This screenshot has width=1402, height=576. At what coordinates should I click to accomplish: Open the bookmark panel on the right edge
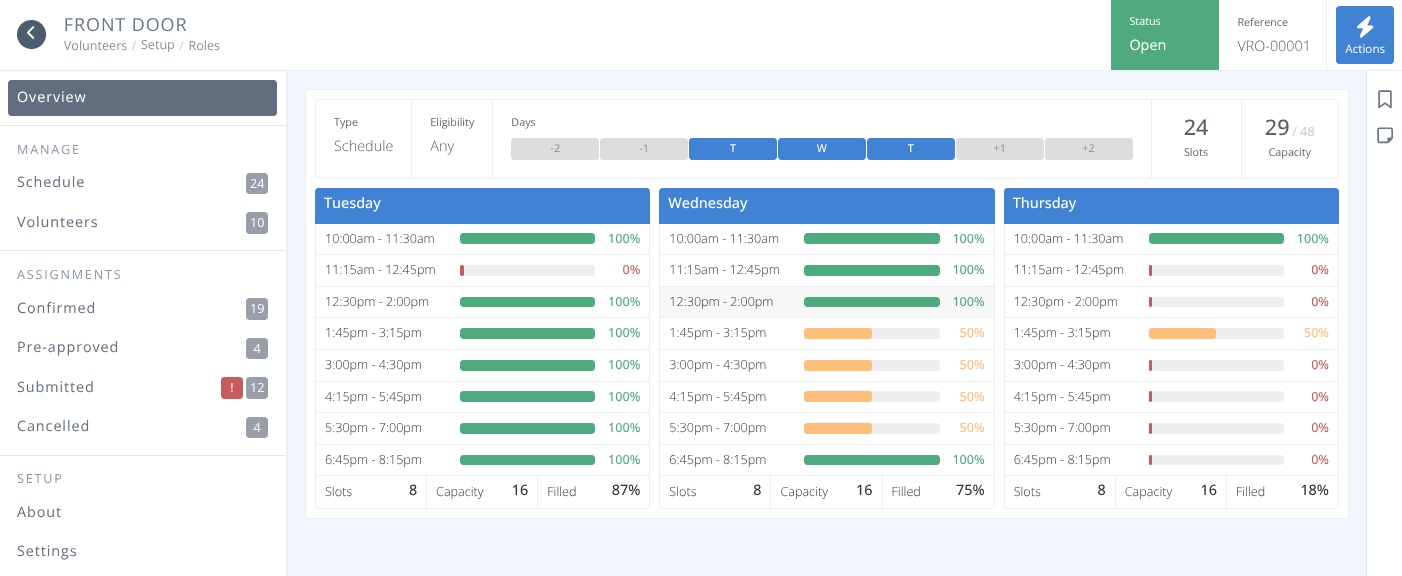click(1385, 99)
